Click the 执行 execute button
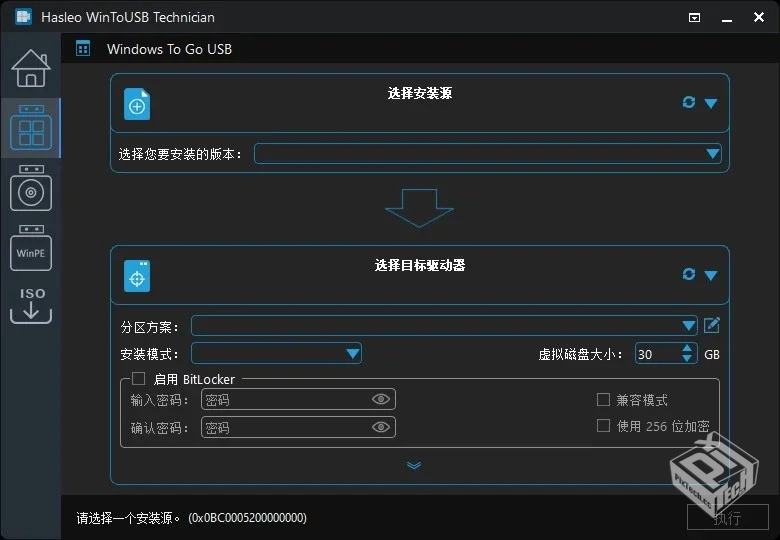The height and width of the screenshot is (540, 780). 728,517
